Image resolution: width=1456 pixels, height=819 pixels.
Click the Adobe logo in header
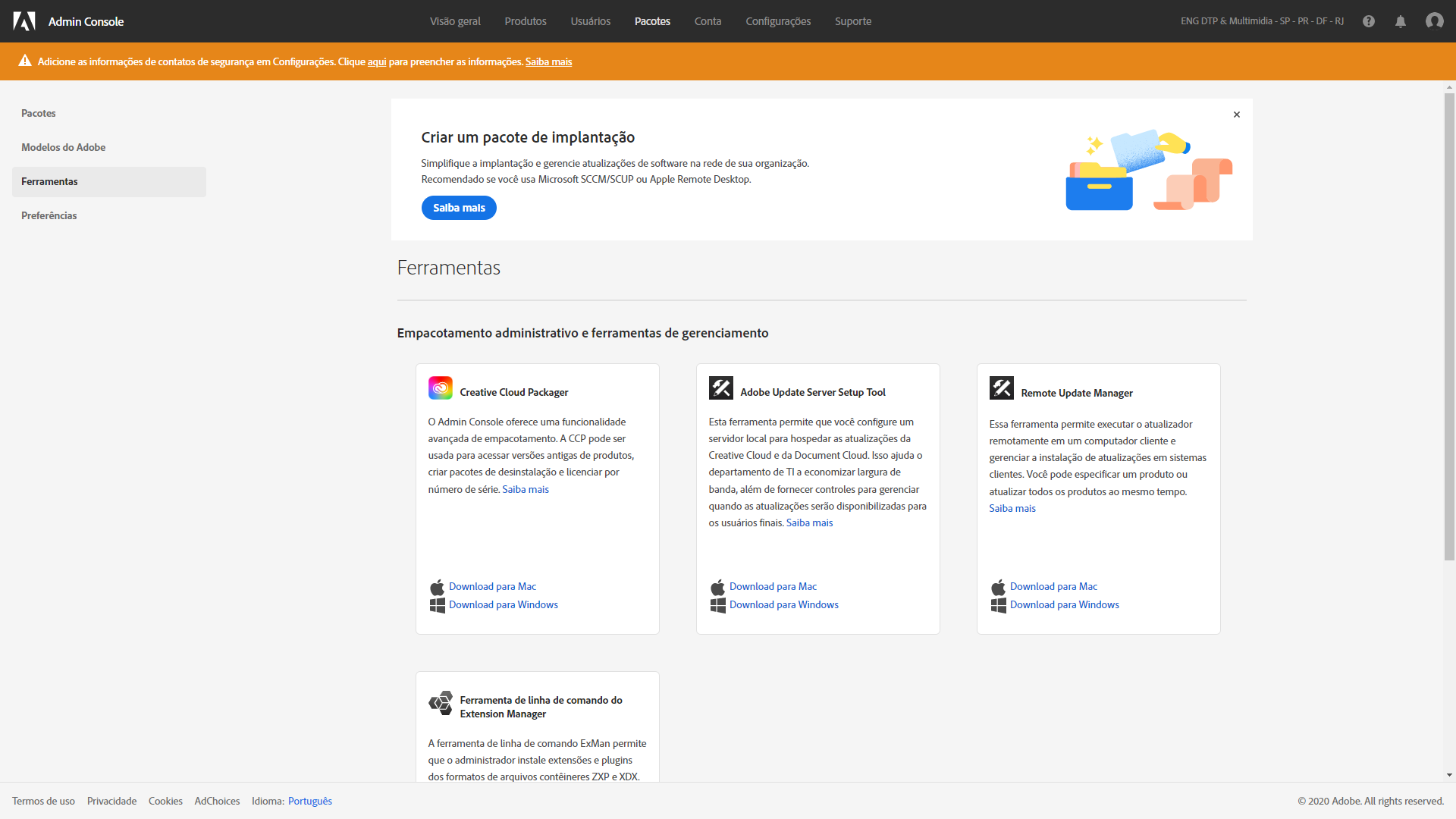click(x=24, y=21)
